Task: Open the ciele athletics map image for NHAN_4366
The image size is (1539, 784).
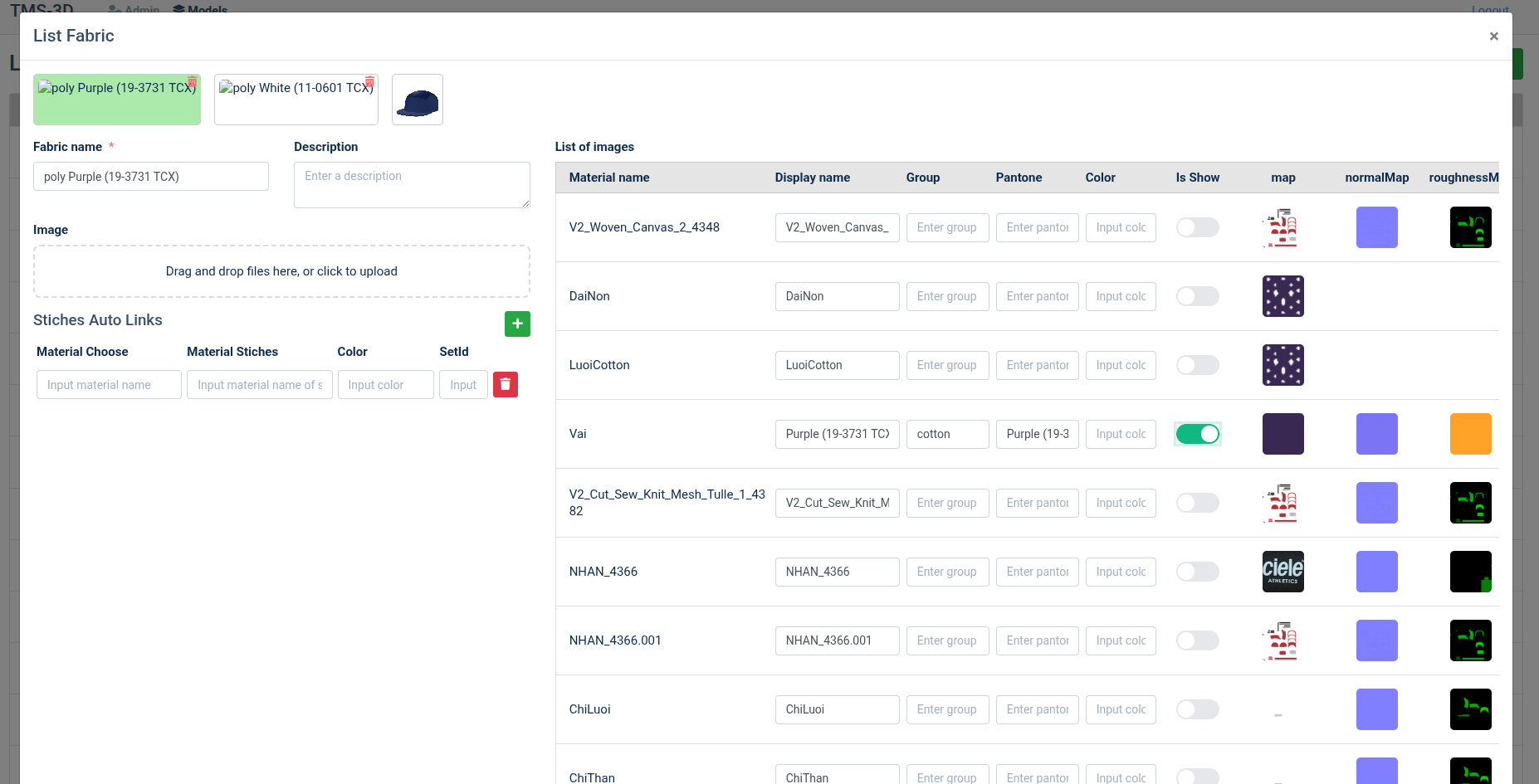Action: click(1282, 572)
